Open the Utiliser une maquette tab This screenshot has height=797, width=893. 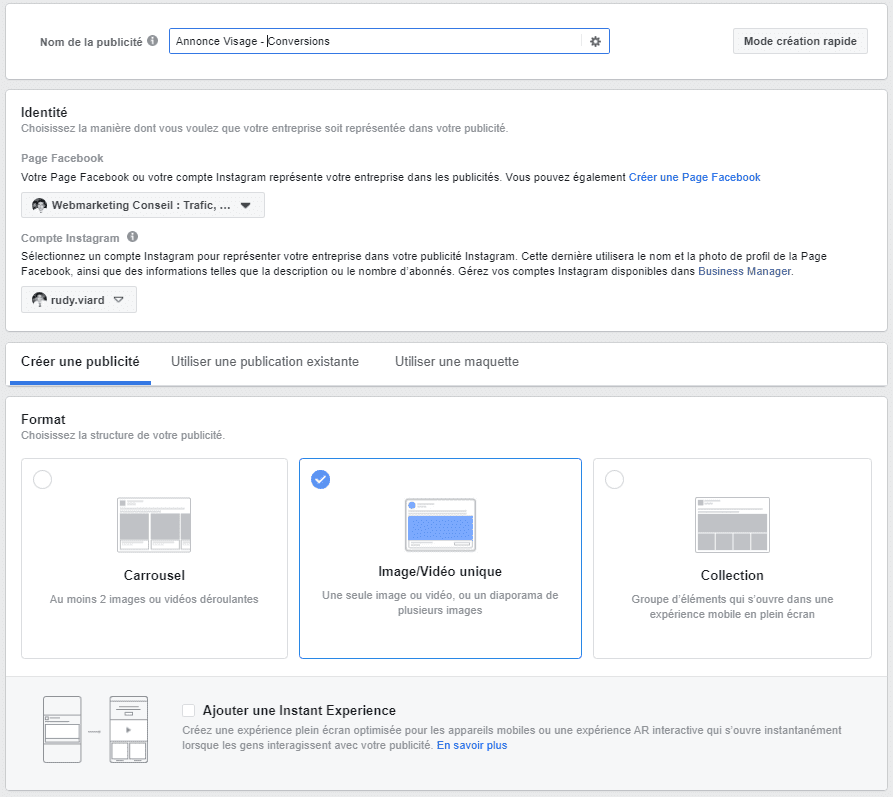coord(456,362)
